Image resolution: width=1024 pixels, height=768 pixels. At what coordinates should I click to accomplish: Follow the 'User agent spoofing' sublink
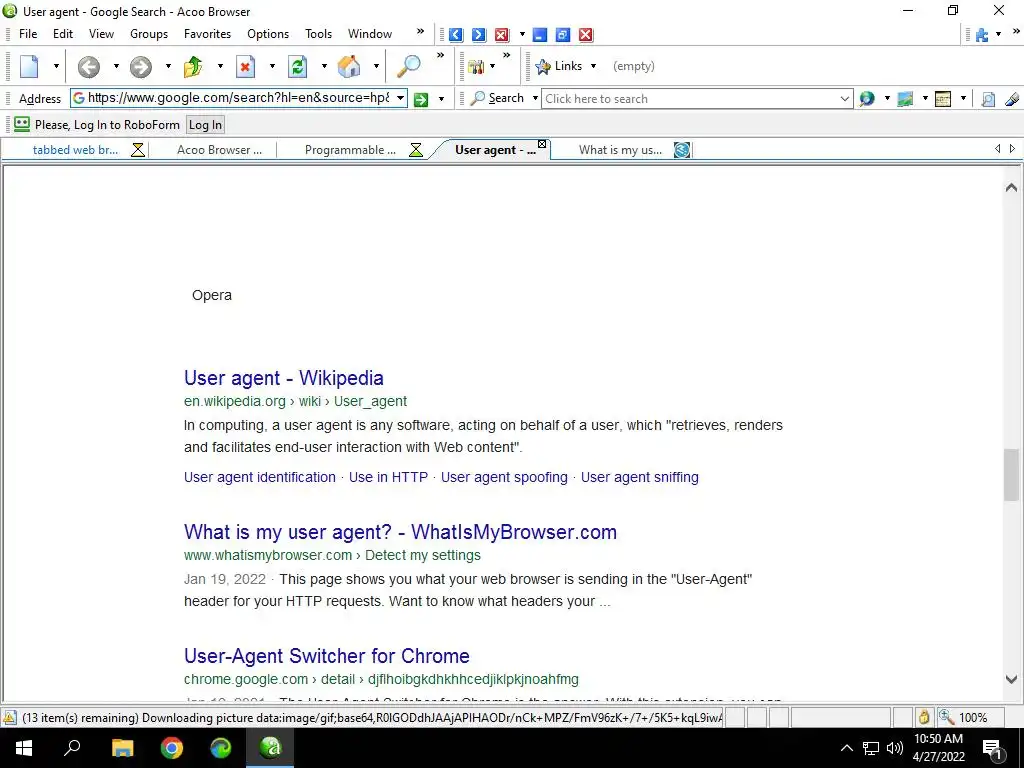pyautogui.click(x=504, y=477)
